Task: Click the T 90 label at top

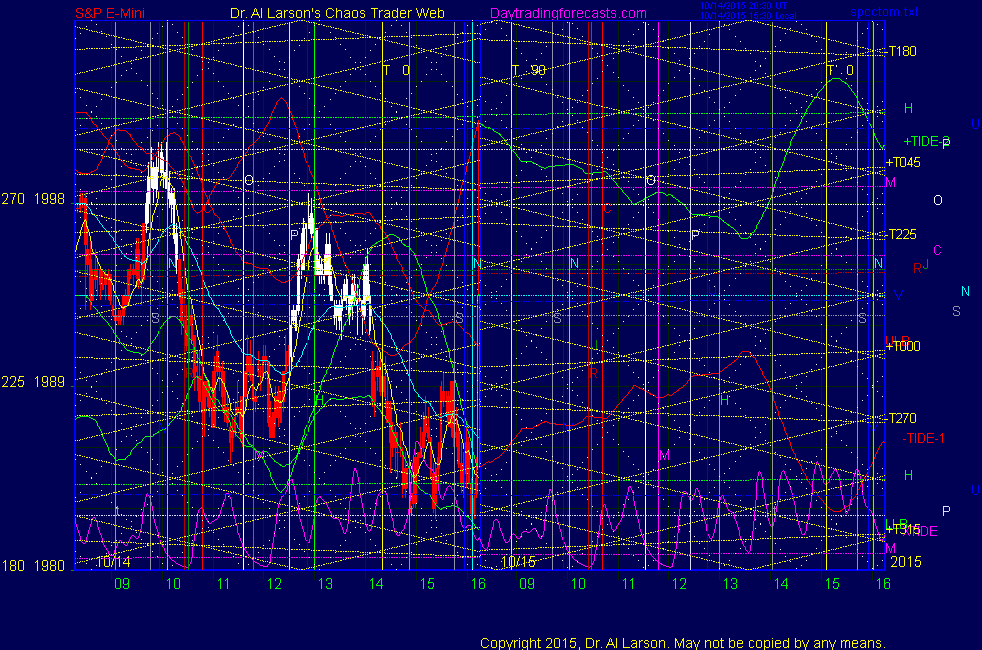Action: pos(528,70)
